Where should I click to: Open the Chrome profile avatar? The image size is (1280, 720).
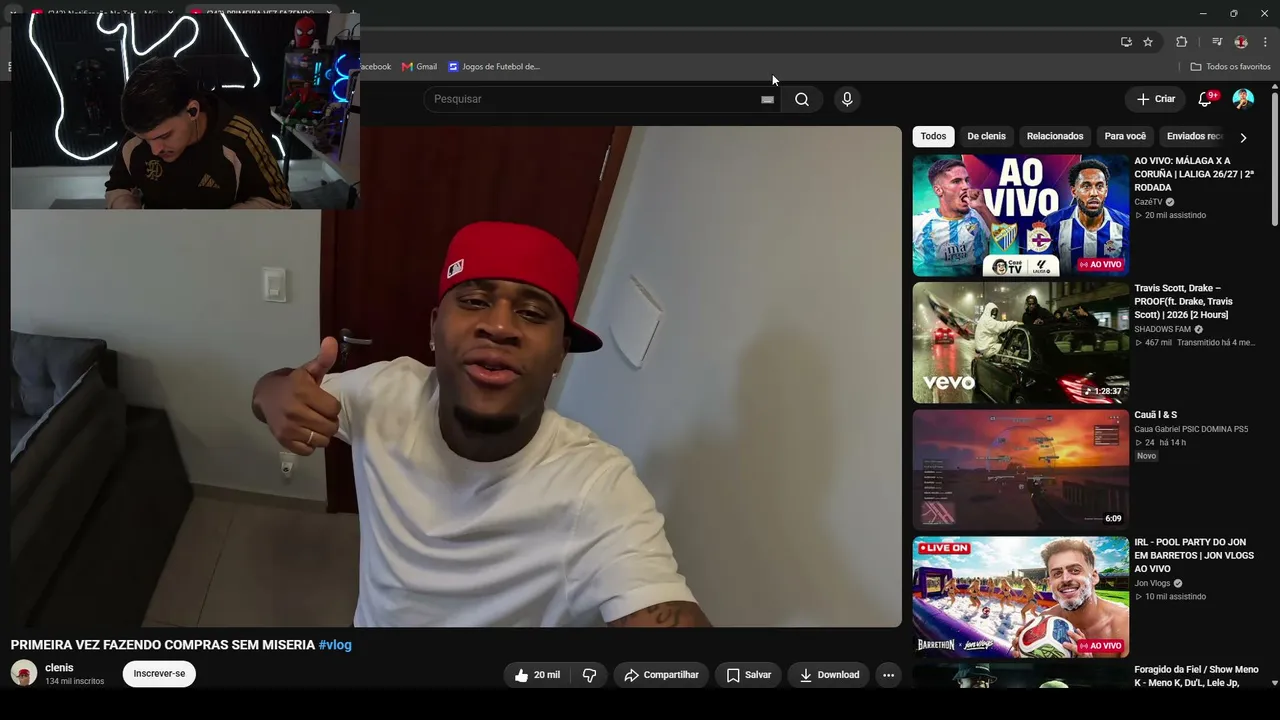(x=1241, y=42)
